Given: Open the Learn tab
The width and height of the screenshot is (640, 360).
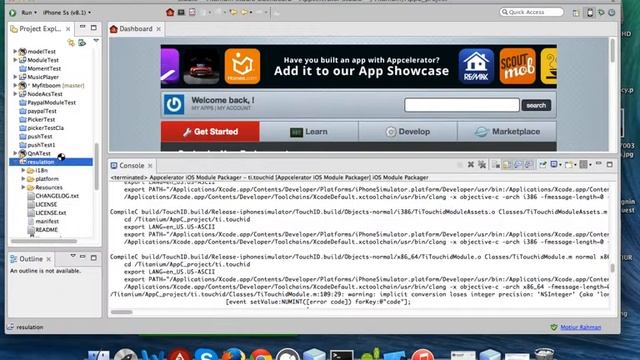Looking at the screenshot, I should (x=309, y=131).
